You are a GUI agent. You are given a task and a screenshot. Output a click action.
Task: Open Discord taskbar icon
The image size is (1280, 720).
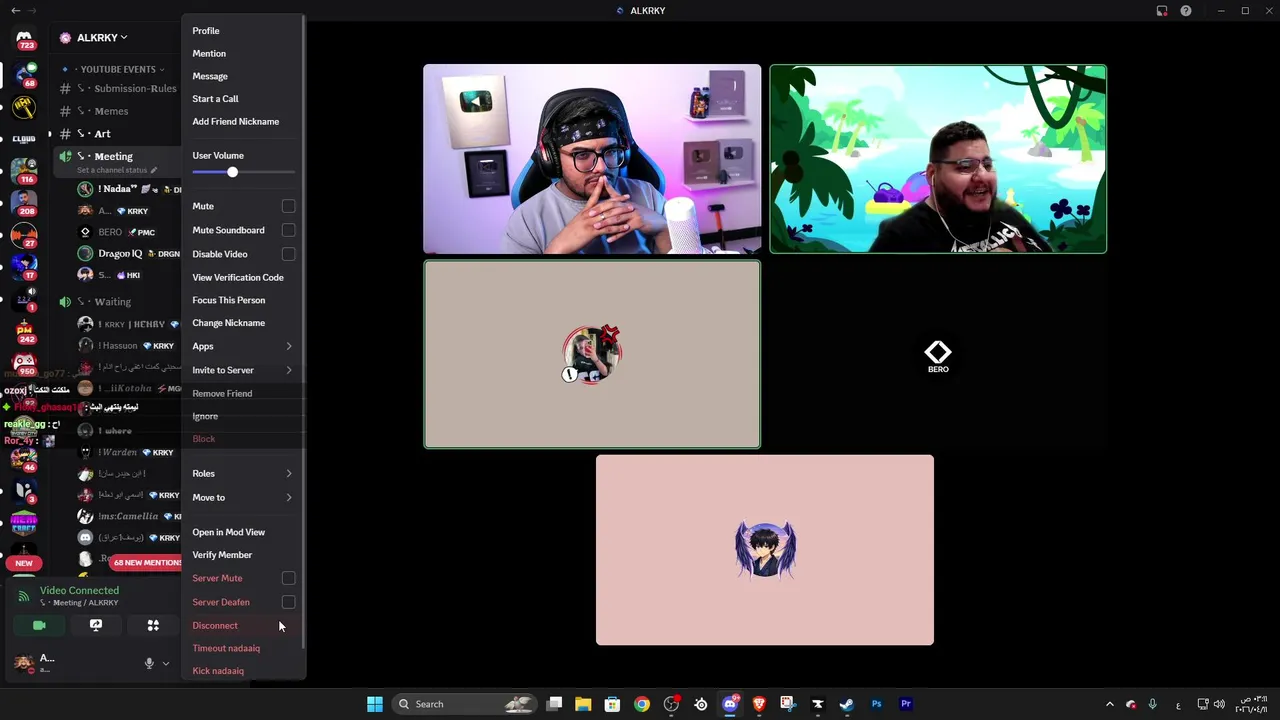pyautogui.click(x=730, y=704)
